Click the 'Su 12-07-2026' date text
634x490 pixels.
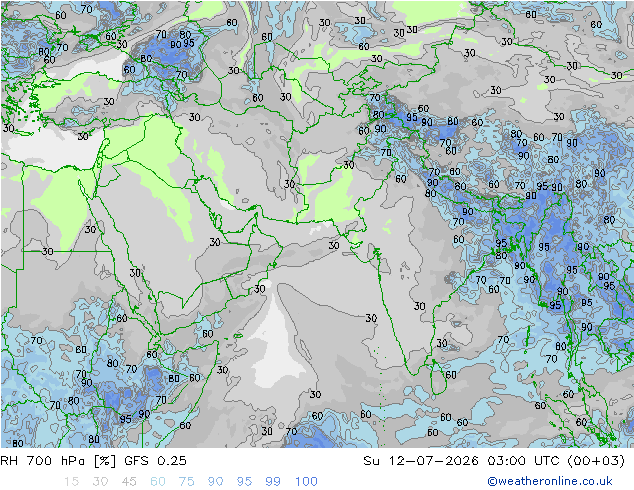(x=421, y=461)
